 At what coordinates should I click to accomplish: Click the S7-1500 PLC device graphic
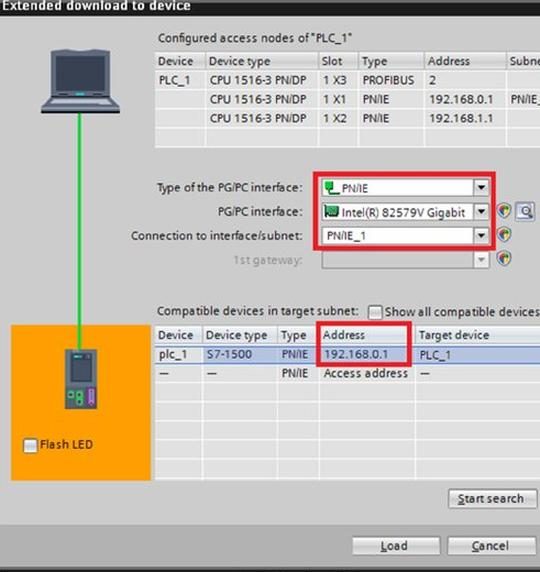point(81,379)
